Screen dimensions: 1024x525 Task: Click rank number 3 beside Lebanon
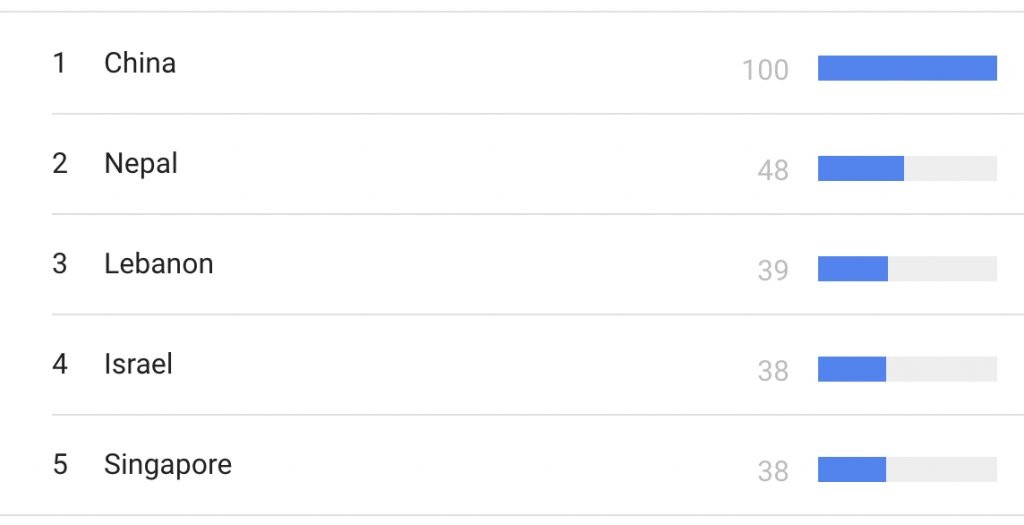[x=59, y=264]
